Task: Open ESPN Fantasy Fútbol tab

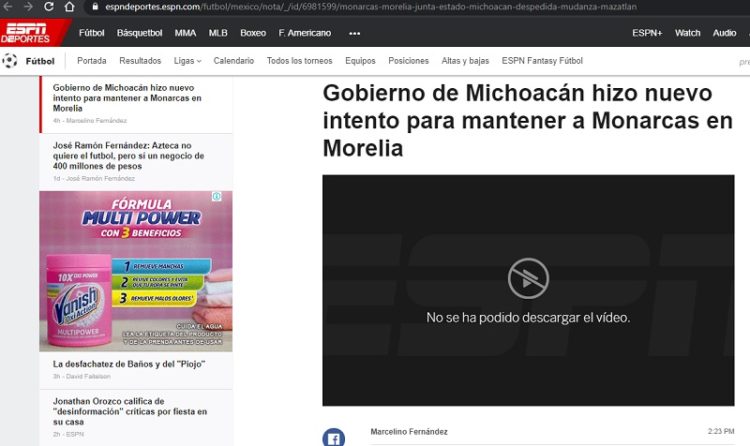Action: (x=542, y=61)
